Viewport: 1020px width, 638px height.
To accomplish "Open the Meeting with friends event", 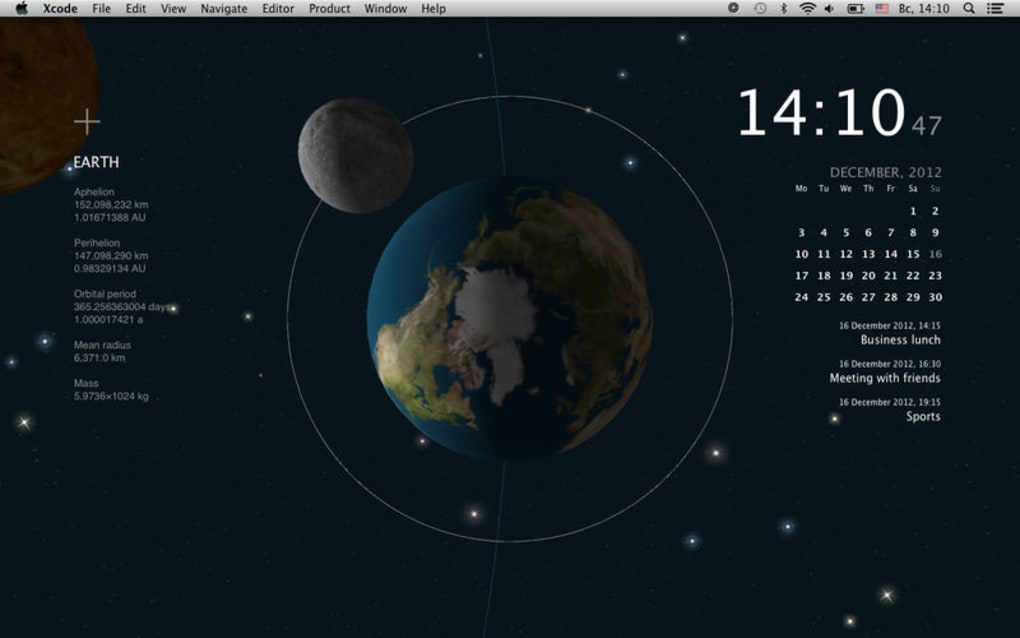I will [884, 378].
